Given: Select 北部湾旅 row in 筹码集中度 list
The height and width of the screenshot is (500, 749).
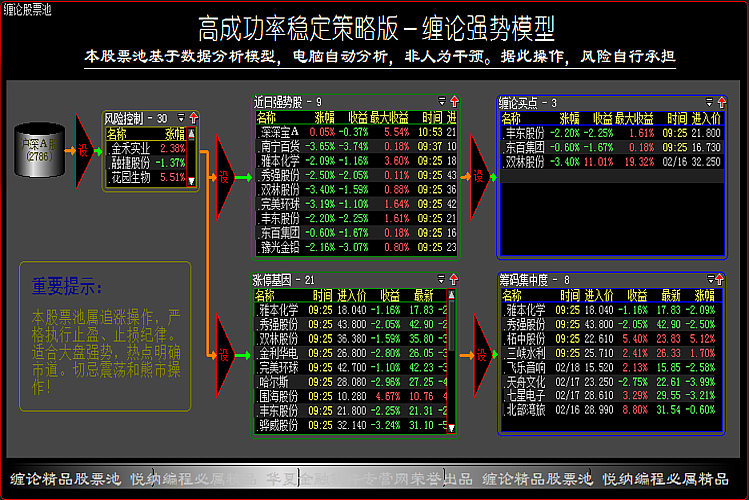Looking at the screenshot, I should pos(525,410).
